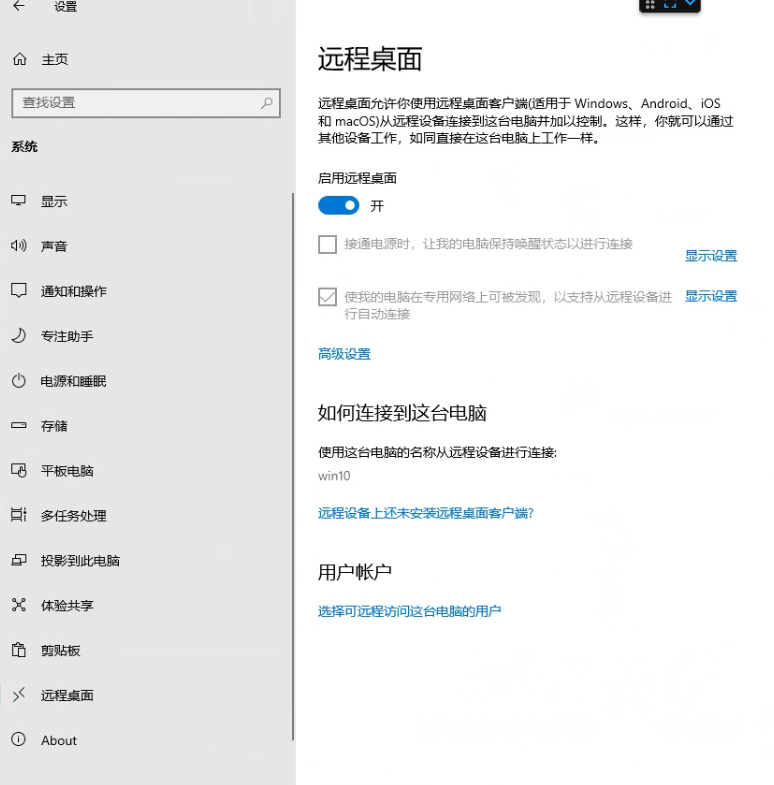Click 显示设置 link beside keep-awake option
Screen dimensions: 774x785
click(x=710, y=256)
